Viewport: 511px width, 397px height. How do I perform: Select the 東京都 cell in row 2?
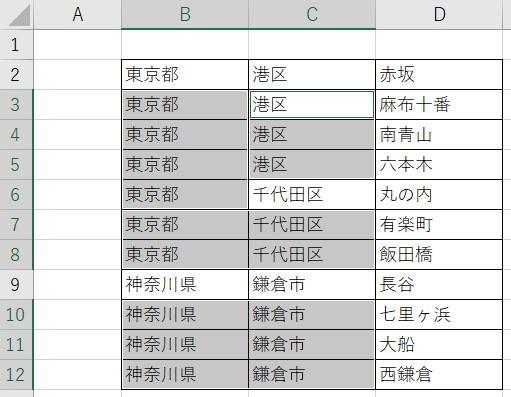pyautogui.click(x=185, y=74)
